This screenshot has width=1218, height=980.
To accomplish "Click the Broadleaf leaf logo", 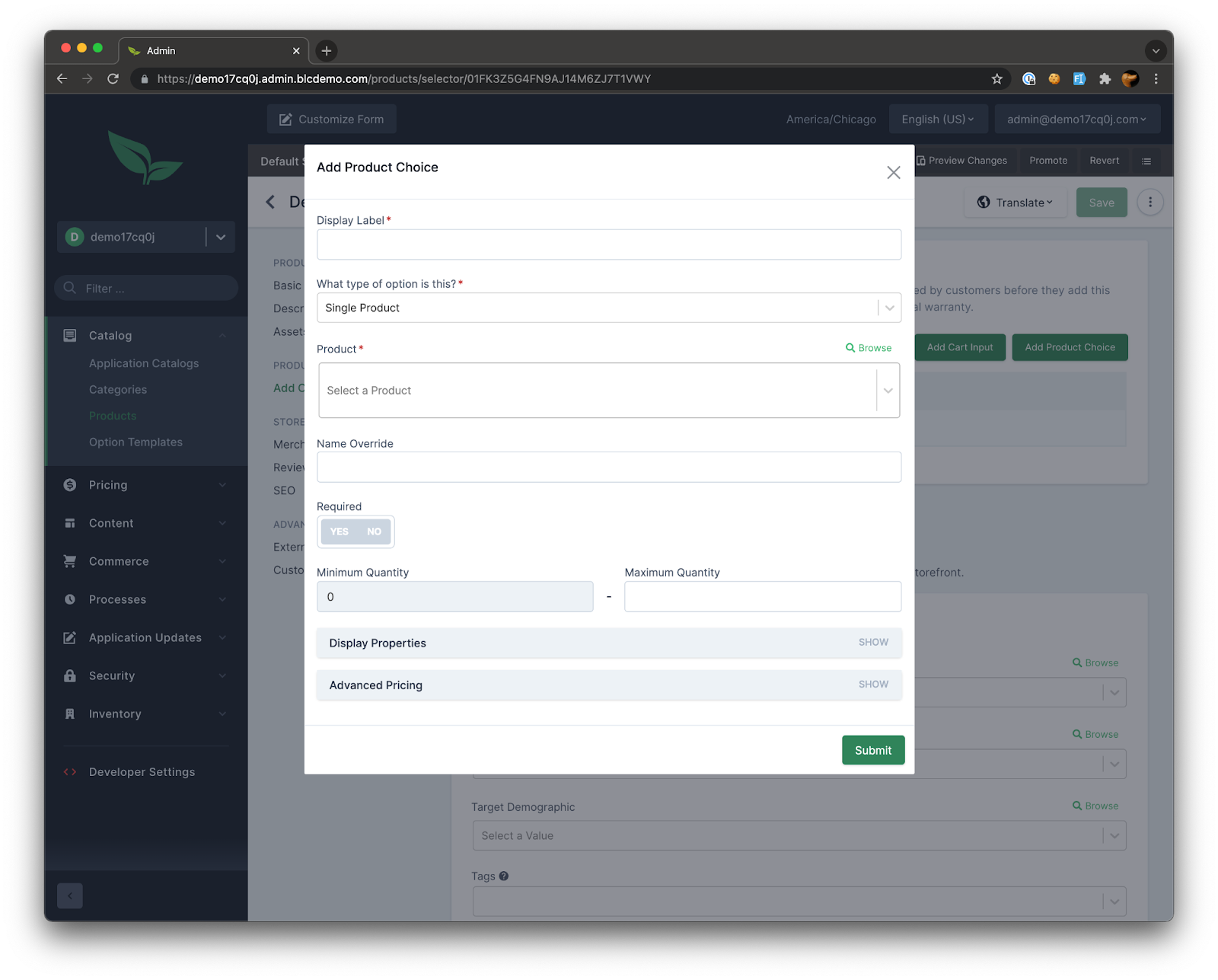I will click(x=145, y=158).
